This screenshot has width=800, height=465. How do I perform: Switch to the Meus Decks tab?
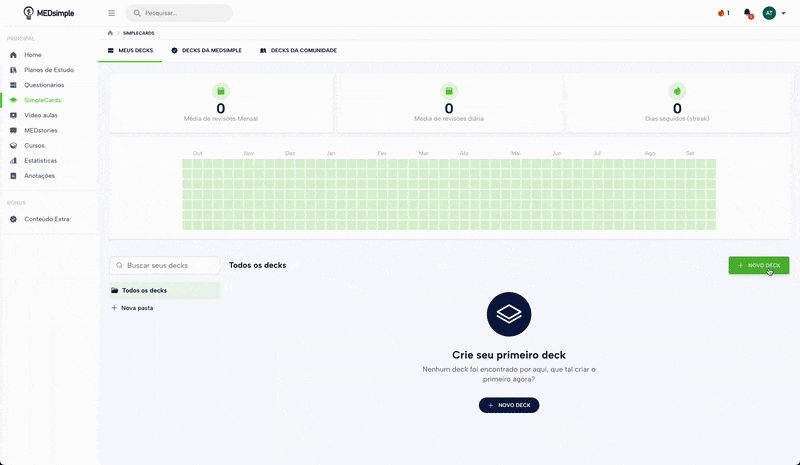130,51
